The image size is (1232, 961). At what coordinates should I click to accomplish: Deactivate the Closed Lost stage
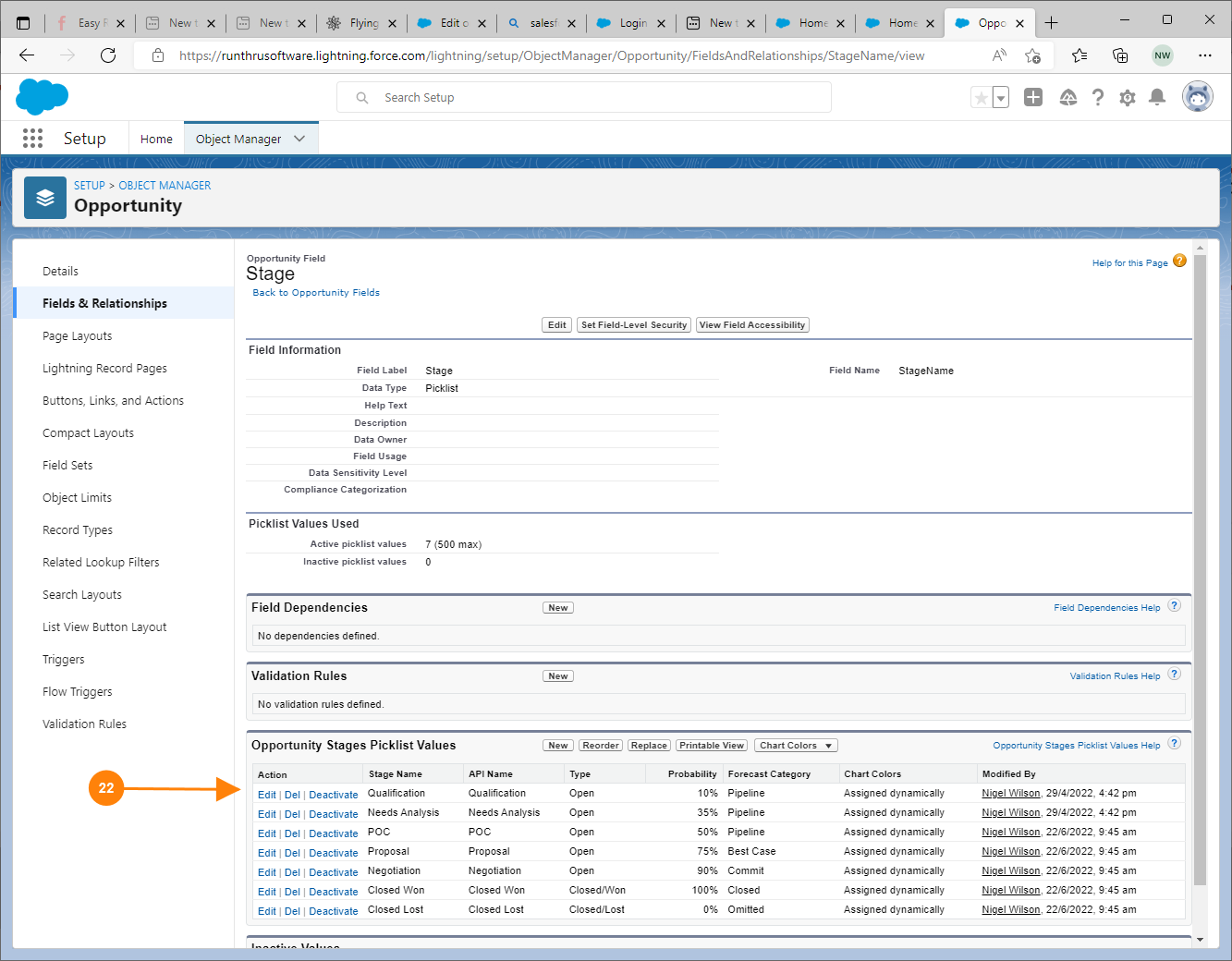tap(333, 911)
